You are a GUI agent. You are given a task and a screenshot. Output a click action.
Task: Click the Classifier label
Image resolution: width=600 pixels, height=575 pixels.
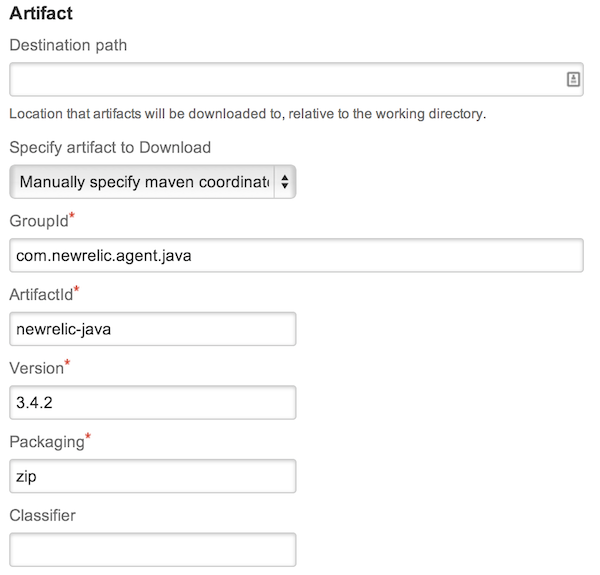click(x=42, y=516)
